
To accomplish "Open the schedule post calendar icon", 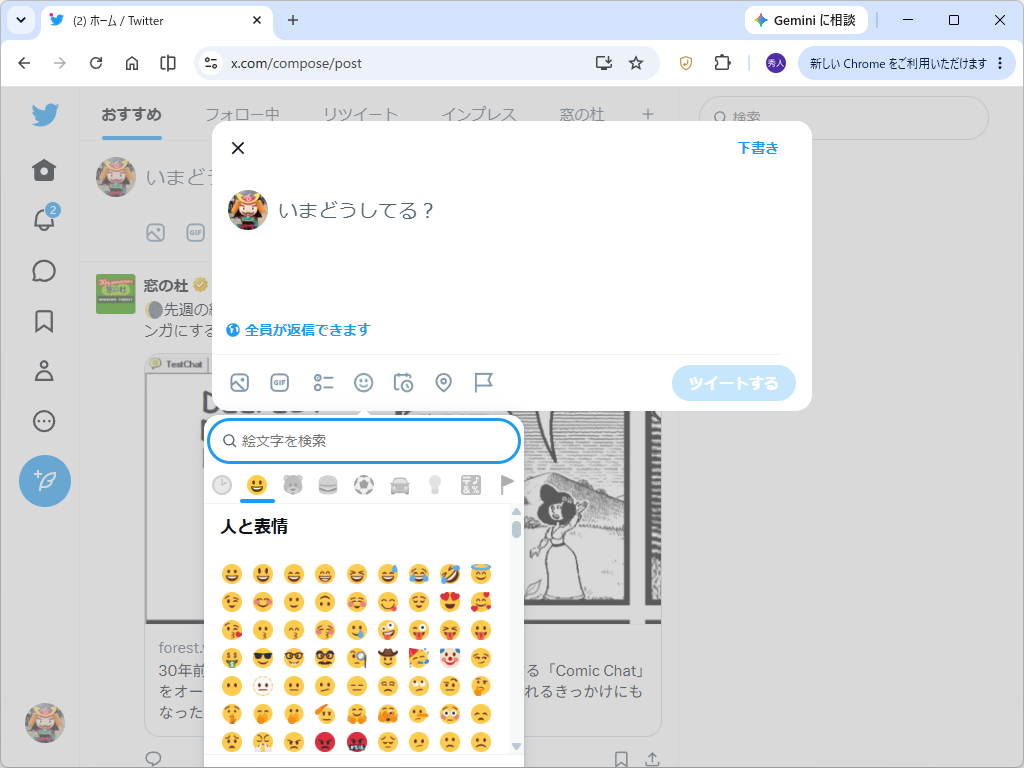I will click(x=403, y=383).
